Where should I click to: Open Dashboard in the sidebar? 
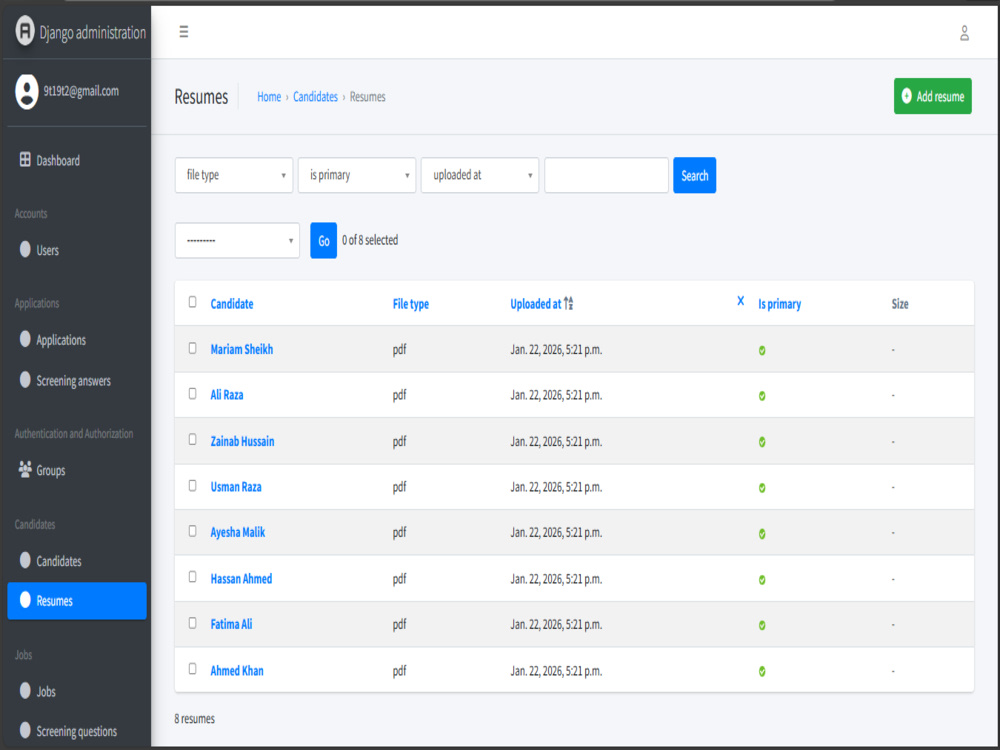(x=77, y=160)
